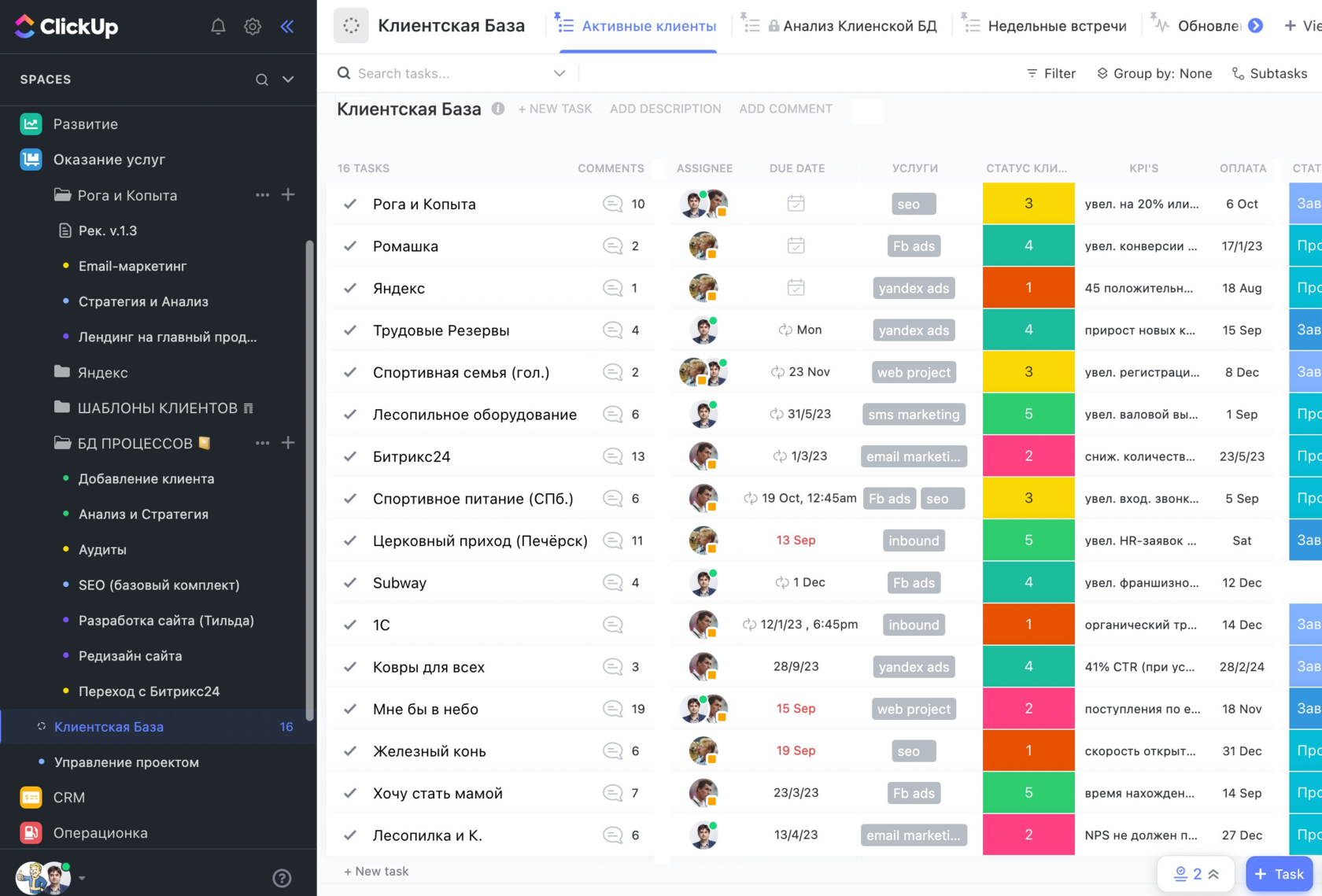
Task: Click yellow status 3 for Рога и Копыта
Action: 1028,204
